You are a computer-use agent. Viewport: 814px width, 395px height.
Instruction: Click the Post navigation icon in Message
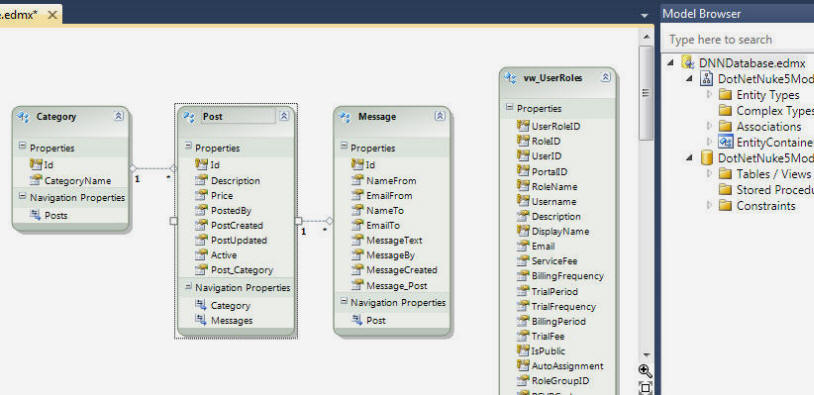pos(357,320)
